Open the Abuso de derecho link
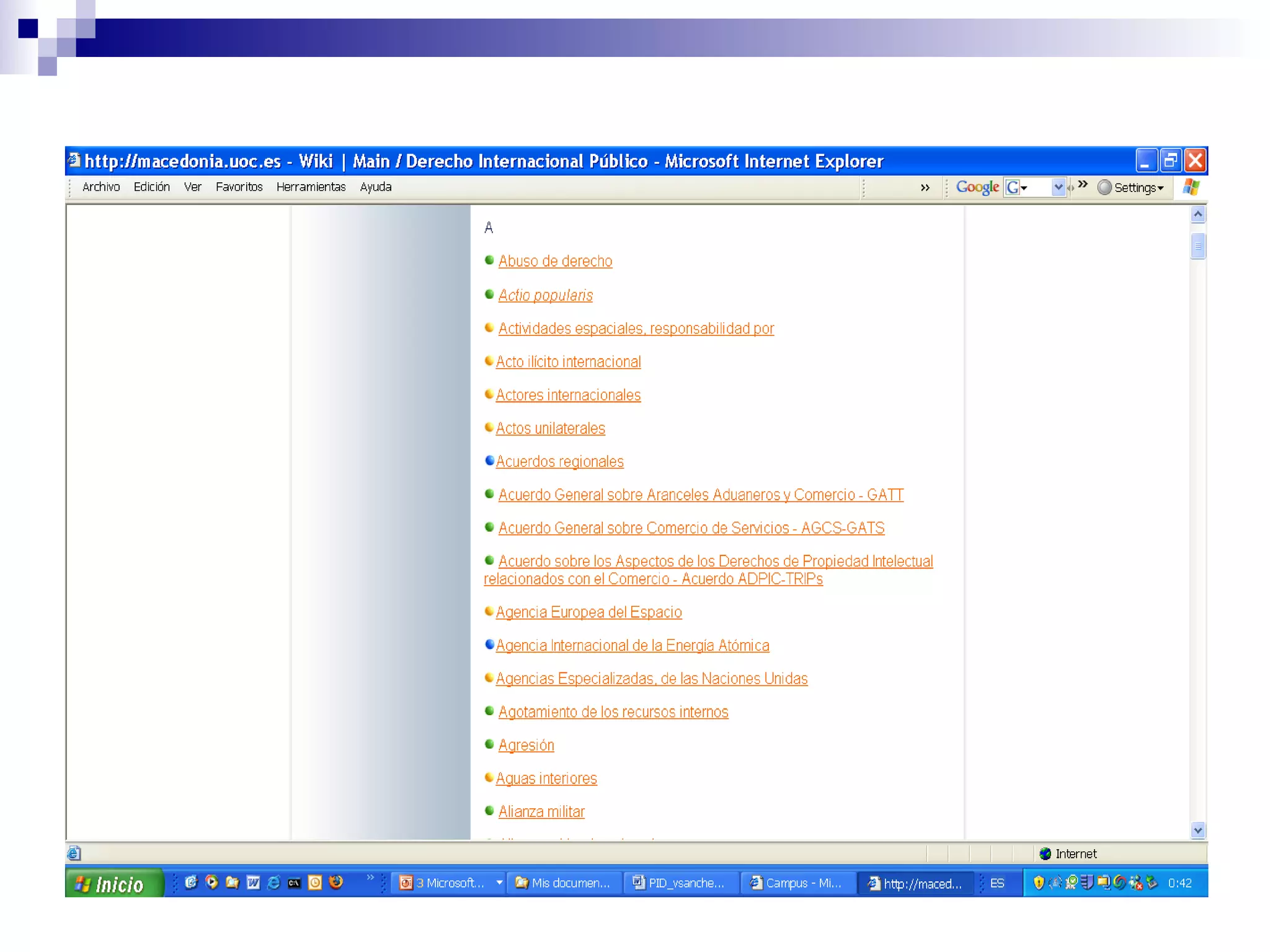The image size is (1270, 952). click(555, 262)
